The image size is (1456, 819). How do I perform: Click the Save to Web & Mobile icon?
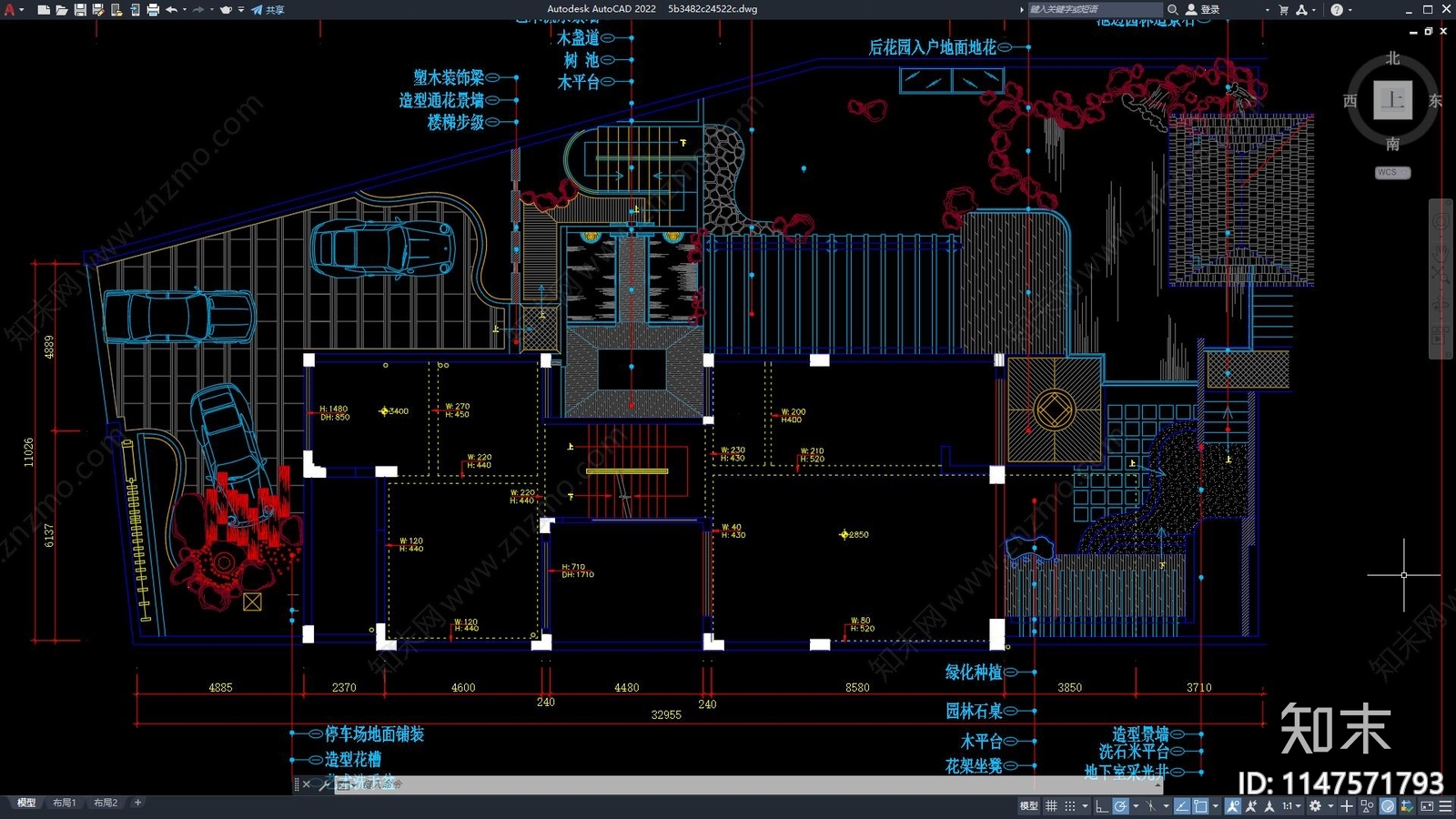pyautogui.click(x=135, y=9)
